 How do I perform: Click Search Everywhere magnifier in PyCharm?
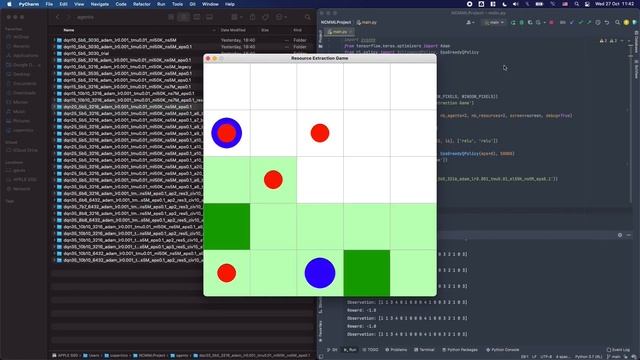point(617,22)
